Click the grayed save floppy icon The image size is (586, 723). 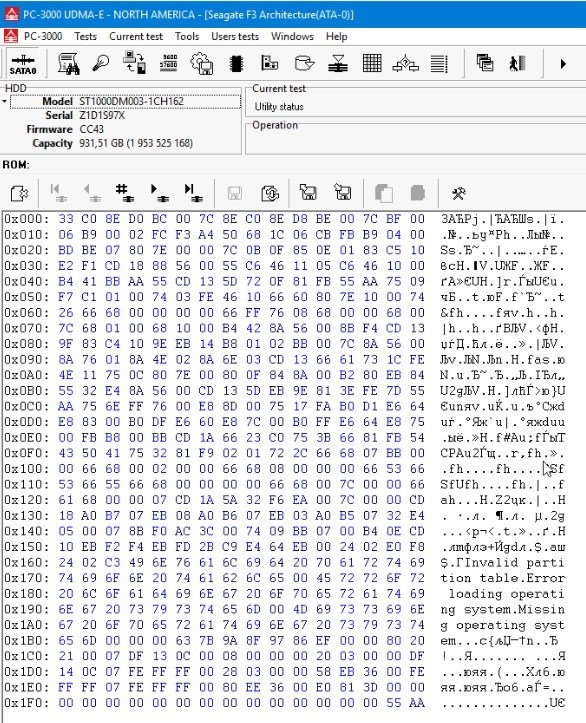pos(235,193)
